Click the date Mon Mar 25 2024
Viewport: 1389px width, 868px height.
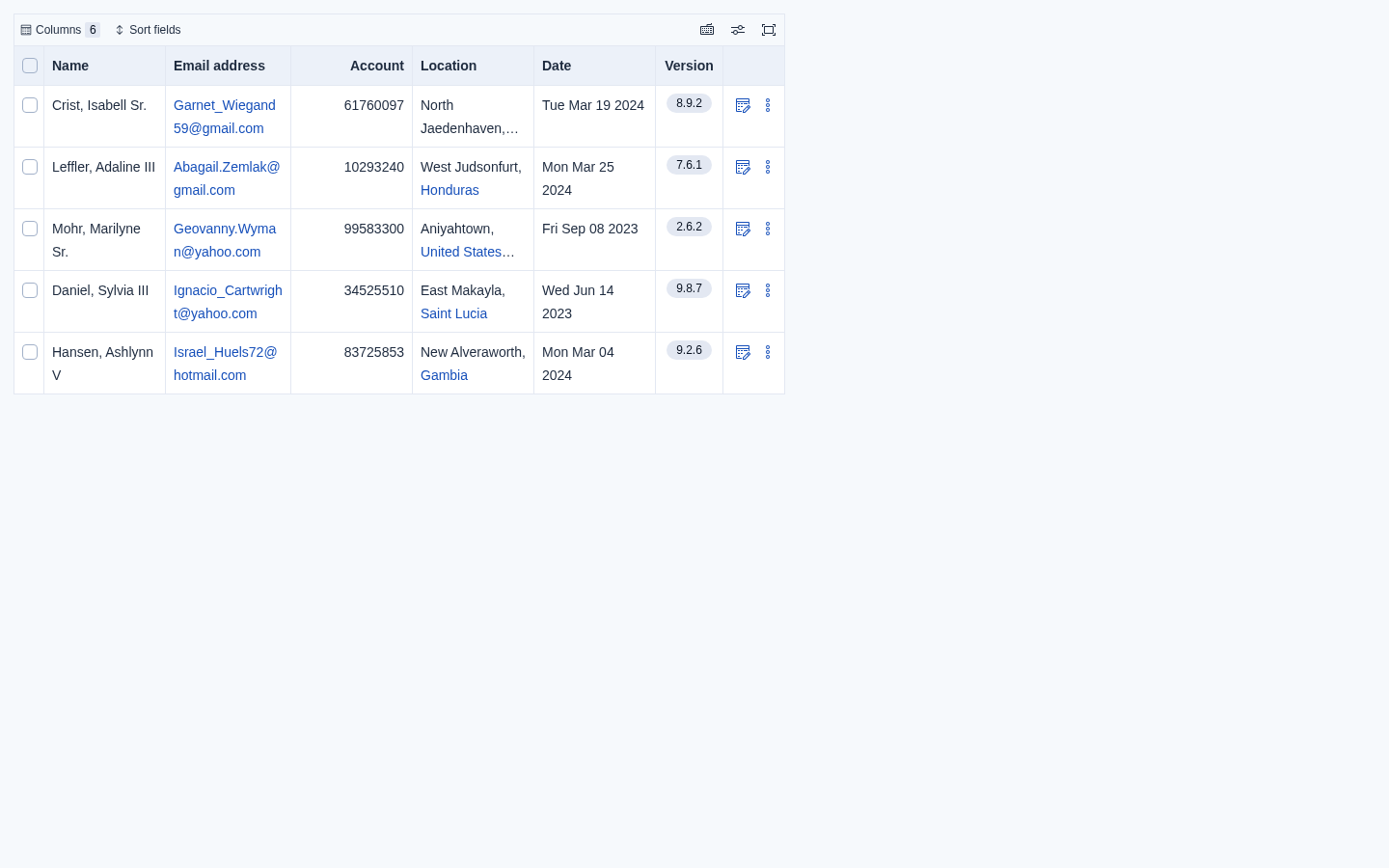pyautogui.click(x=578, y=178)
